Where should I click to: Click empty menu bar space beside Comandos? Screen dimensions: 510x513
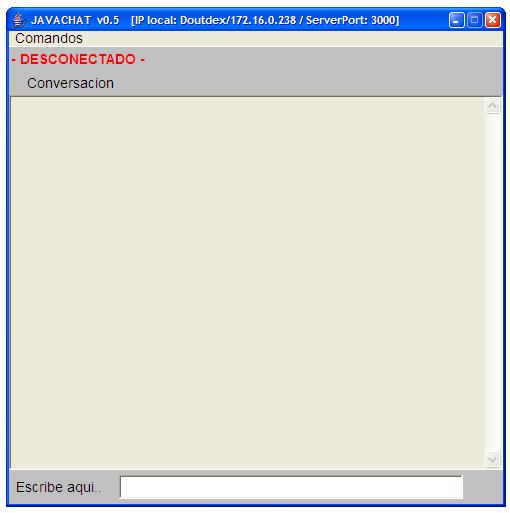point(293,38)
